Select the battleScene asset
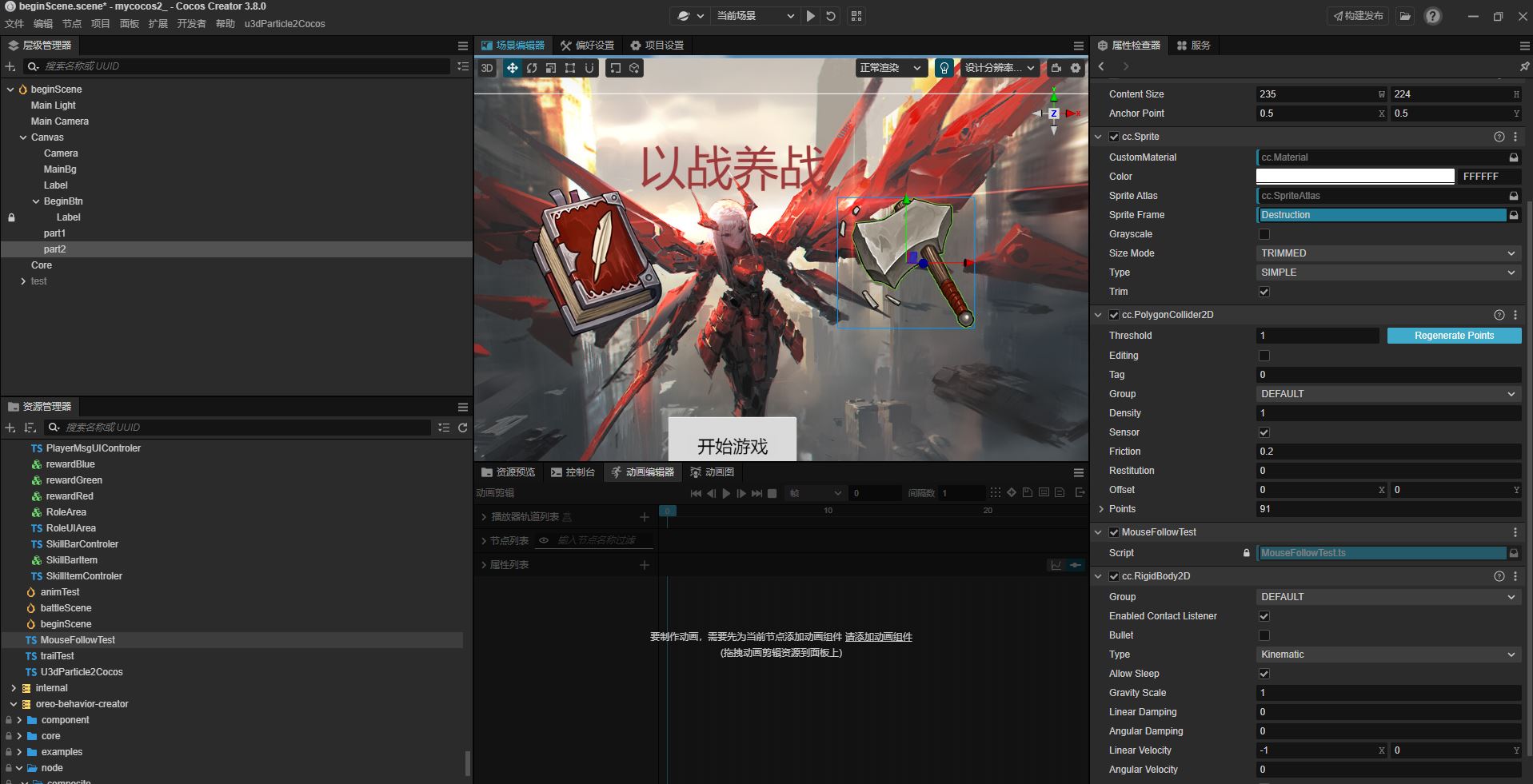Image resolution: width=1533 pixels, height=784 pixels. click(66, 608)
